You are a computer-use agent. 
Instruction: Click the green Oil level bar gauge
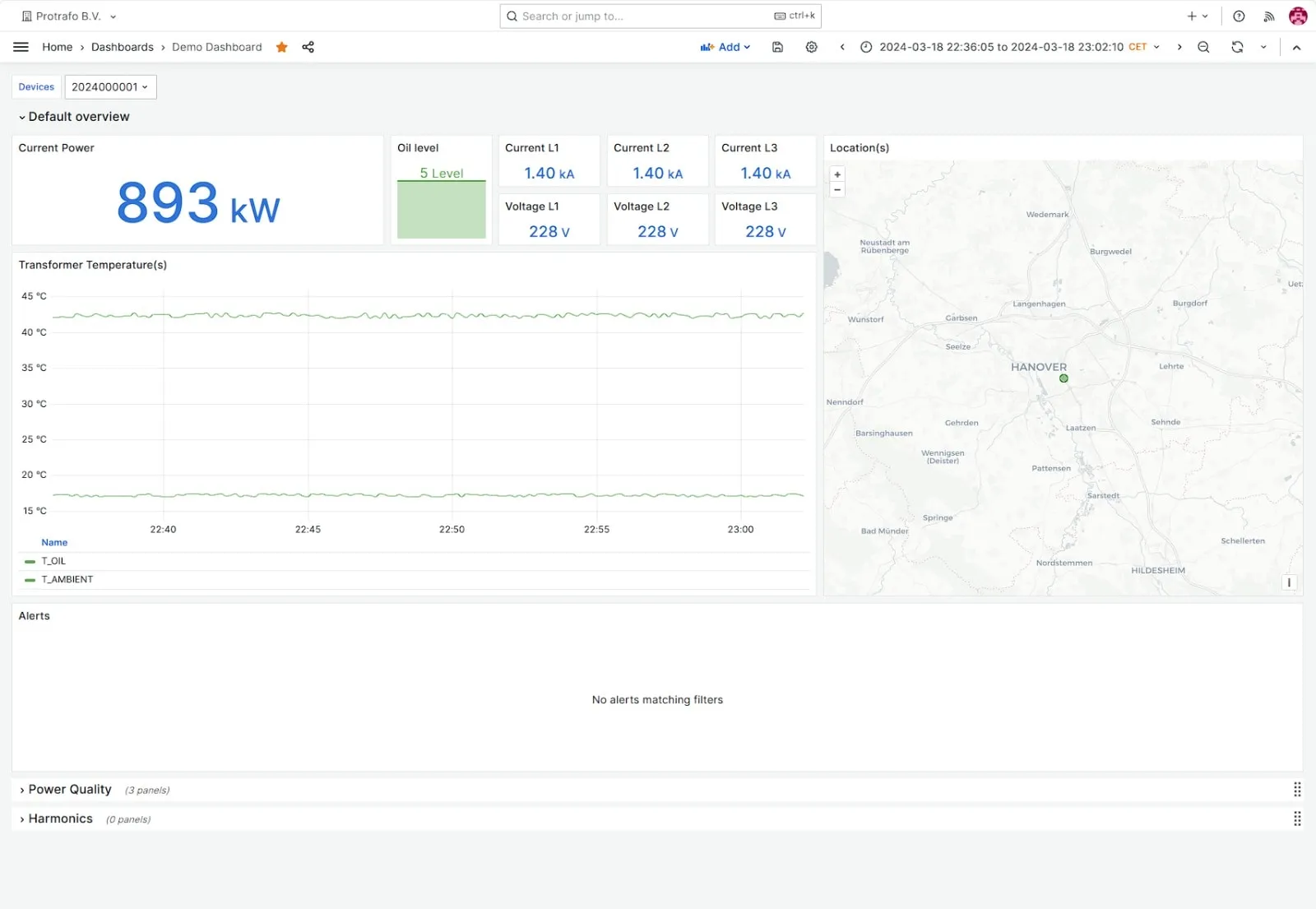pyautogui.click(x=442, y=209)
